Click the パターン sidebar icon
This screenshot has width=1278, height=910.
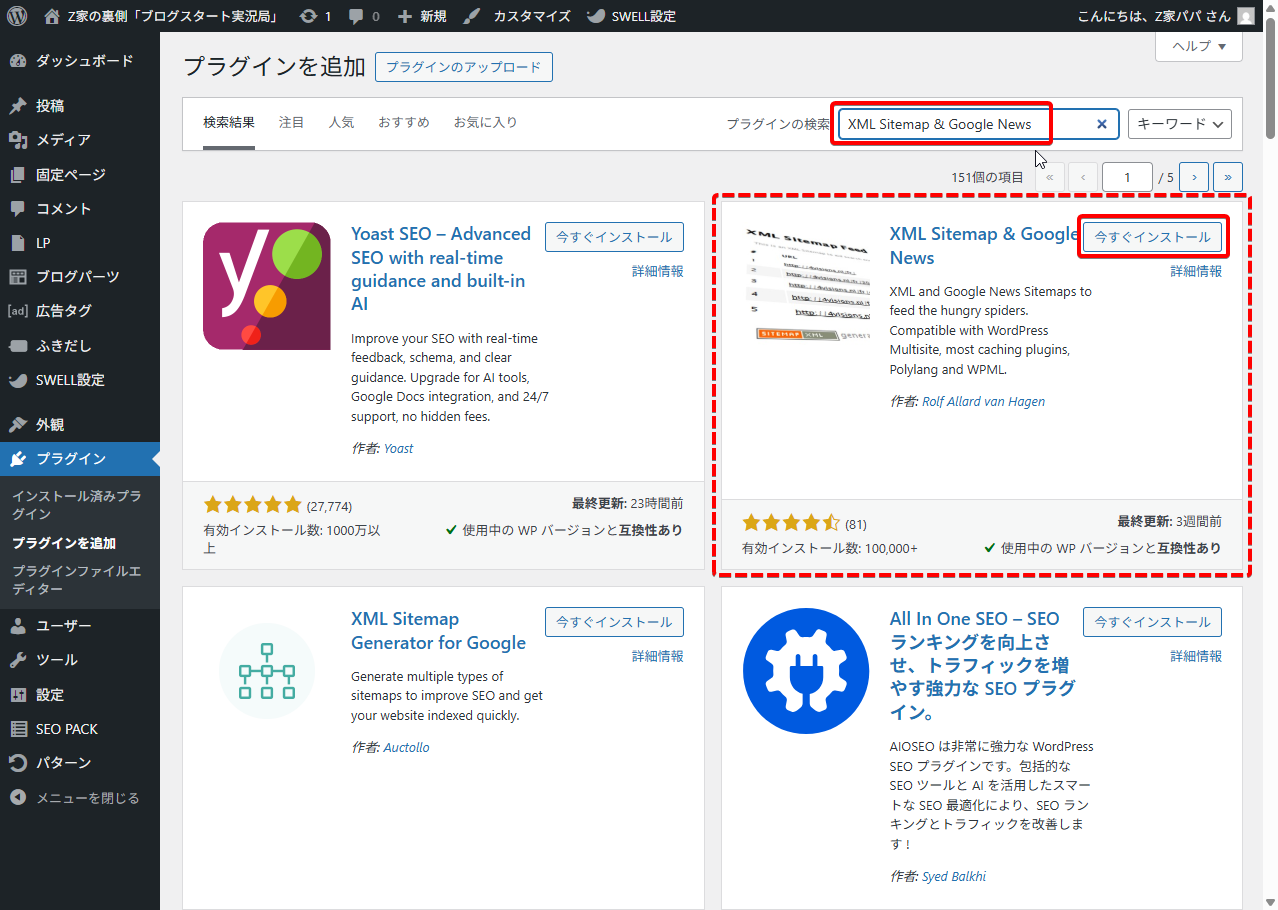coord(18,763)
